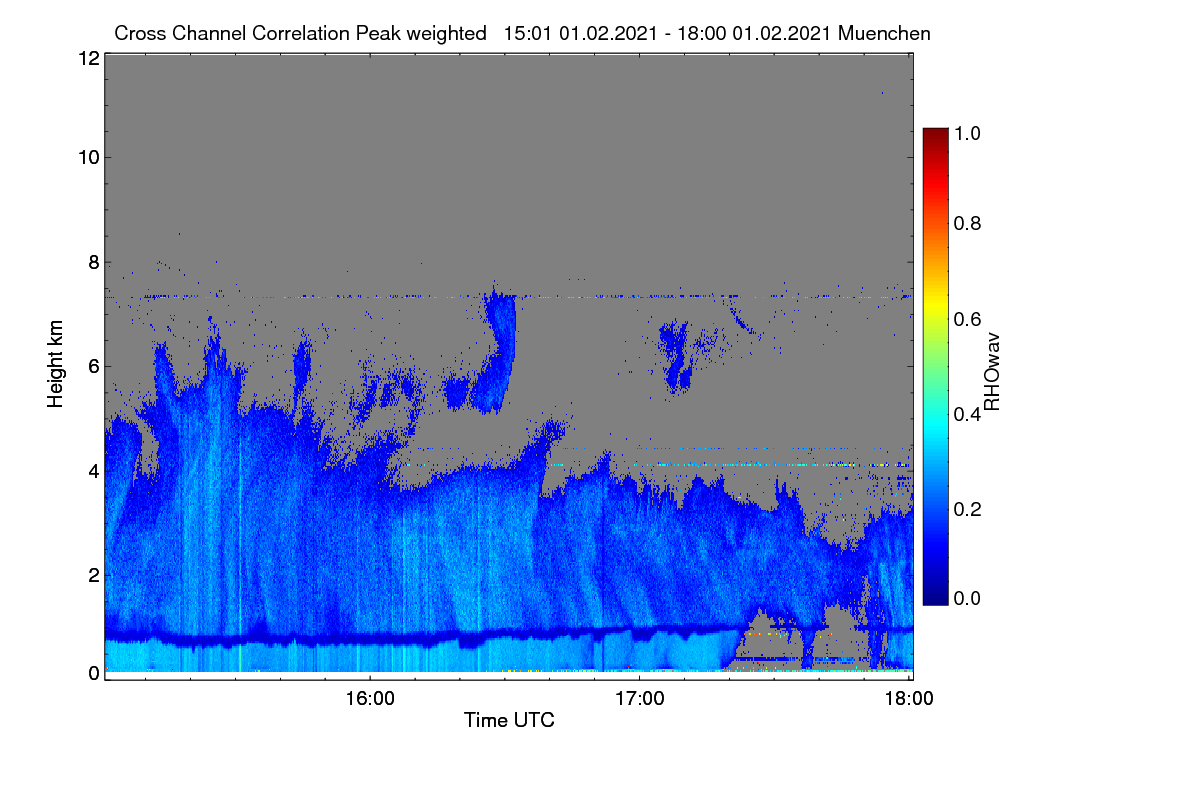
Task: Click the height tick label '10'
Action: [87, 156]
